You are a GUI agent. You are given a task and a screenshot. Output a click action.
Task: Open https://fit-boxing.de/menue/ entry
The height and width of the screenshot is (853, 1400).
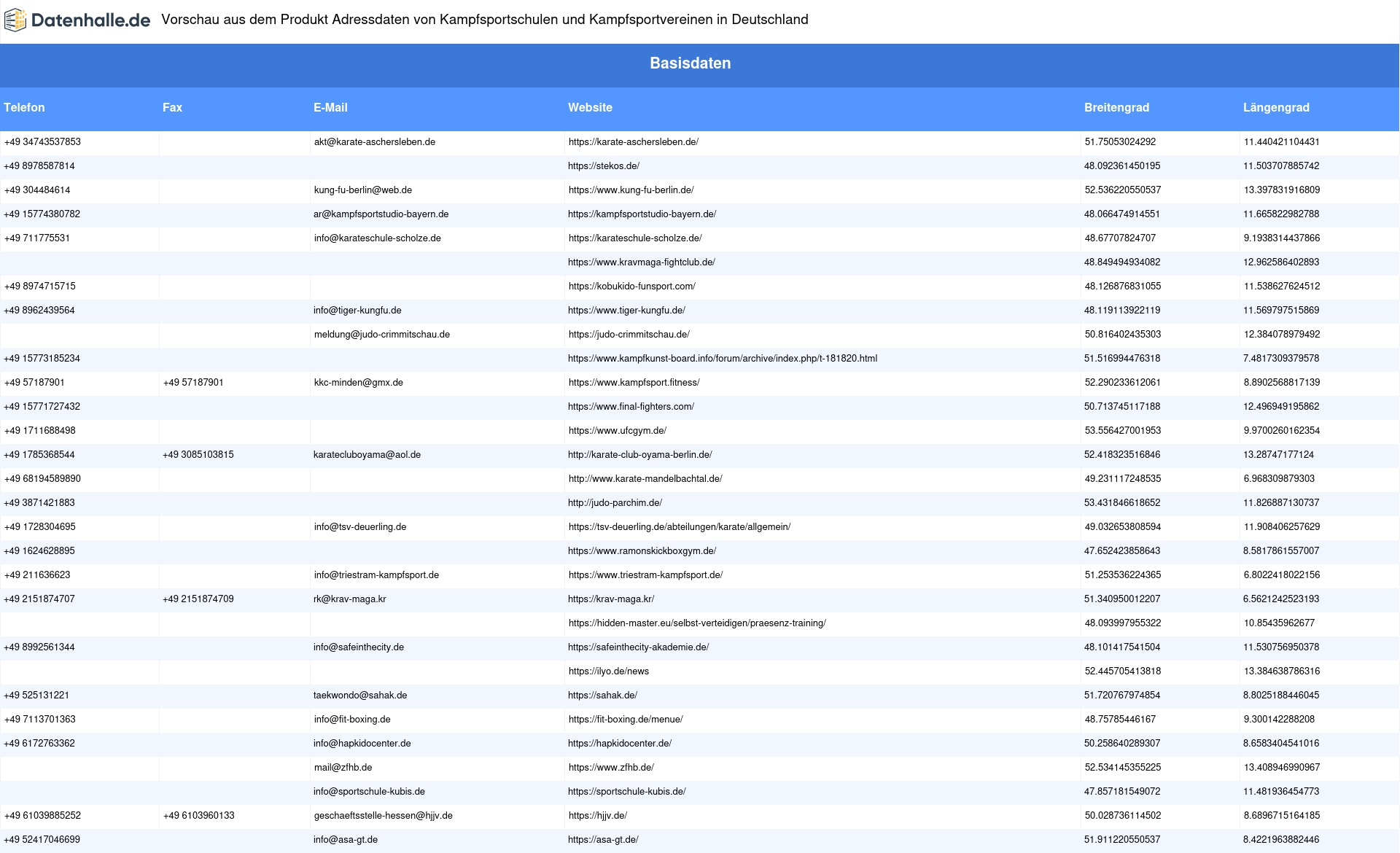pos(626,720)
